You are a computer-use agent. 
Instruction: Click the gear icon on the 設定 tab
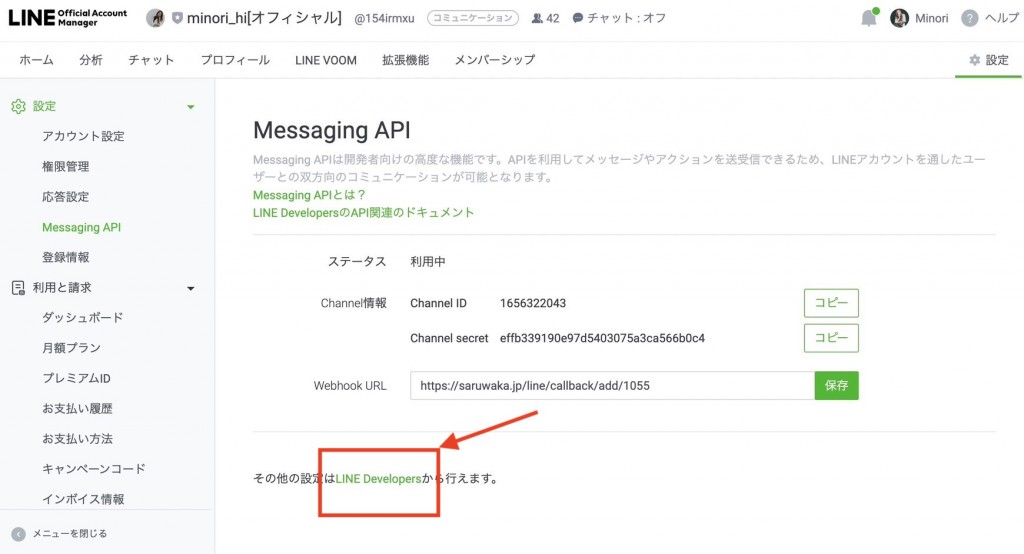(x=975, y=60)
